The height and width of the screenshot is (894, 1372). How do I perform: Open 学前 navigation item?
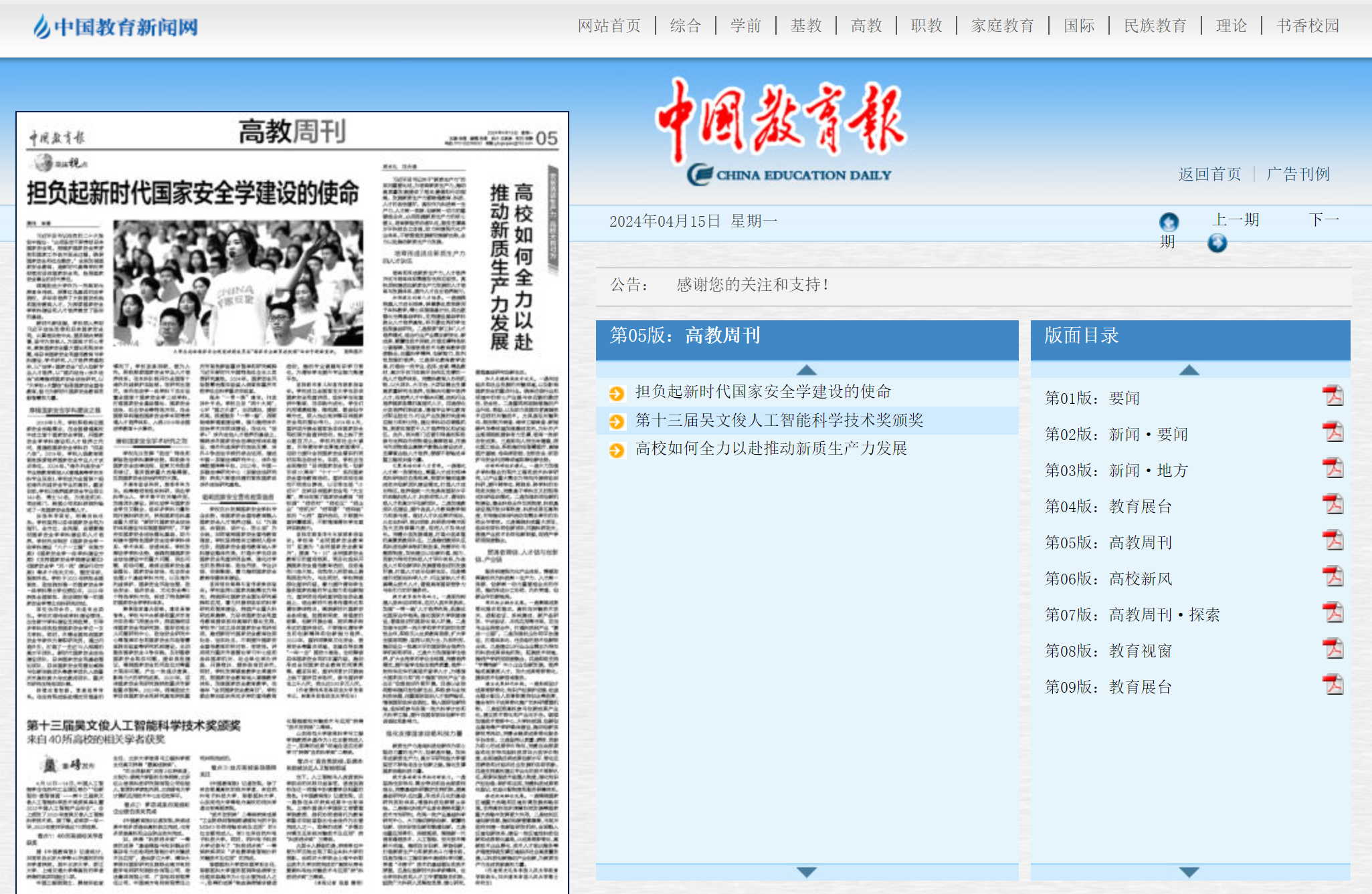(x=746, y=26)
